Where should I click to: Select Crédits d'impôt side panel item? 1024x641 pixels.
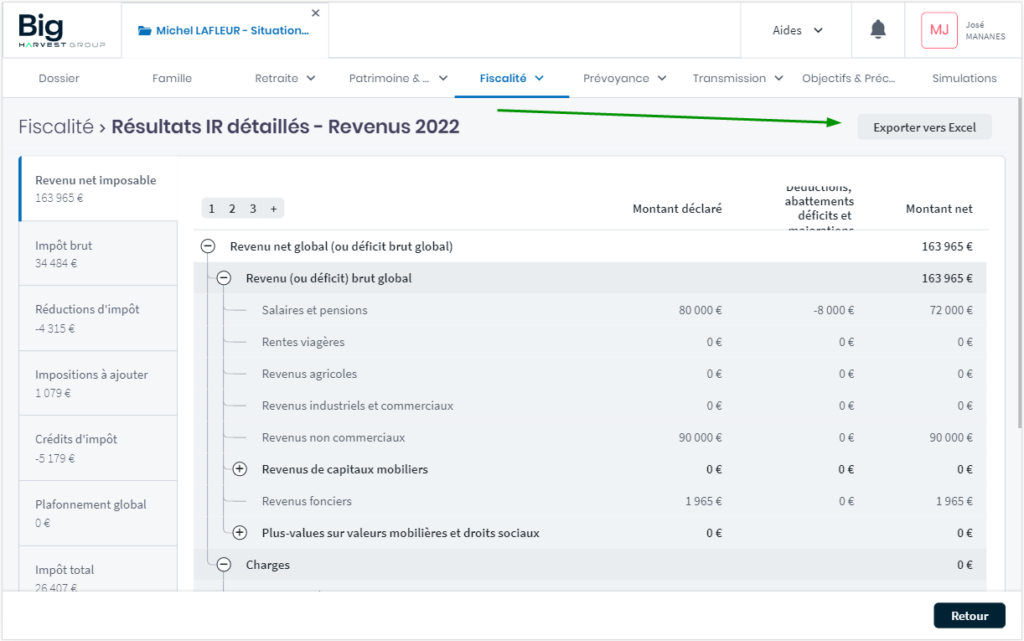click(x=98, y=448)
